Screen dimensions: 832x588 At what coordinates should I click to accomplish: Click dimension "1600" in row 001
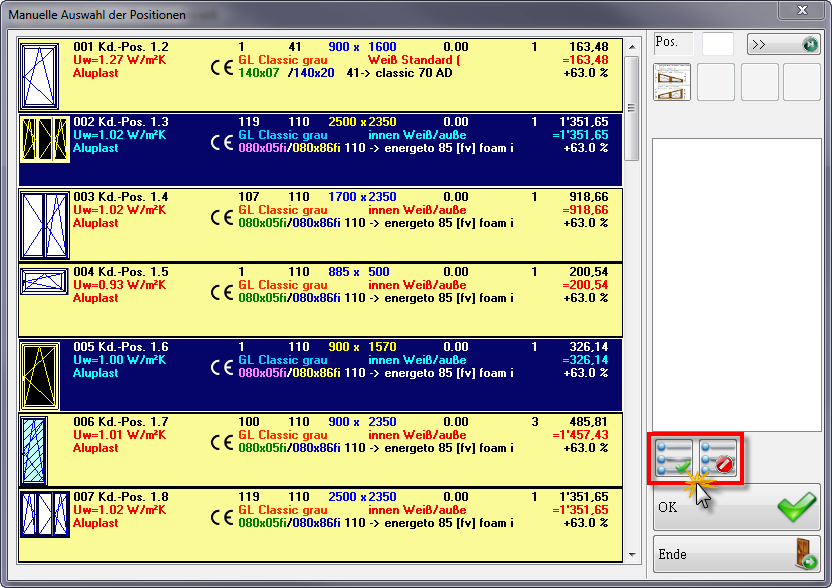tap(383, 47)
